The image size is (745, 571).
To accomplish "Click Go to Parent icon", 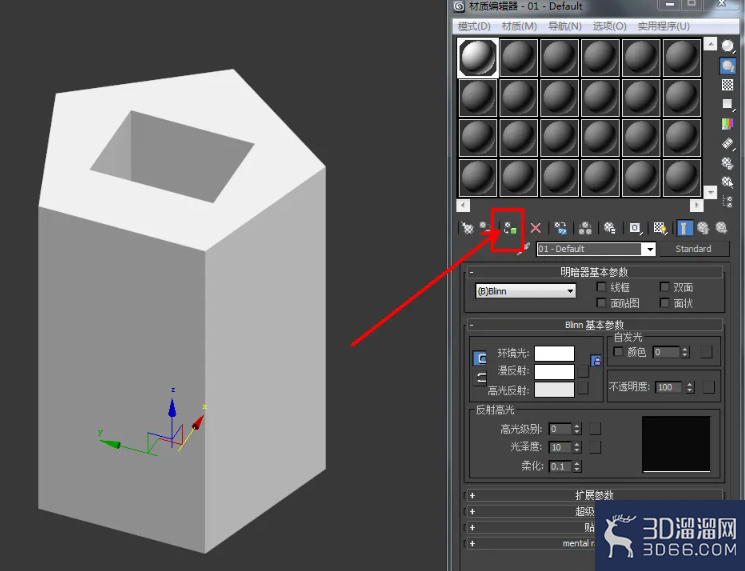I will coord(703,228).
